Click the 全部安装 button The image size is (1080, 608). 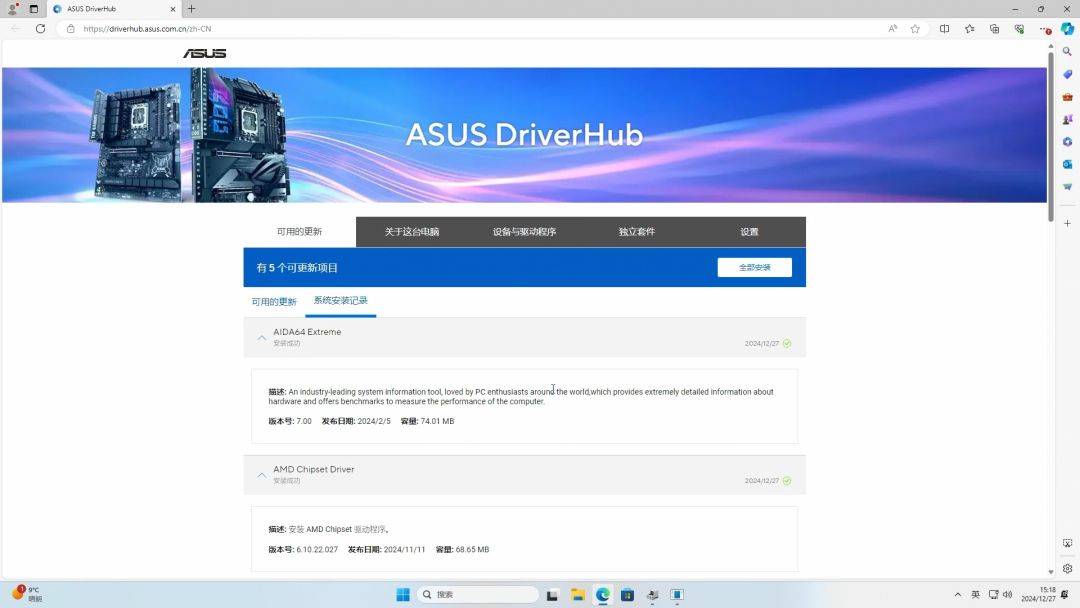pos(754,267)
